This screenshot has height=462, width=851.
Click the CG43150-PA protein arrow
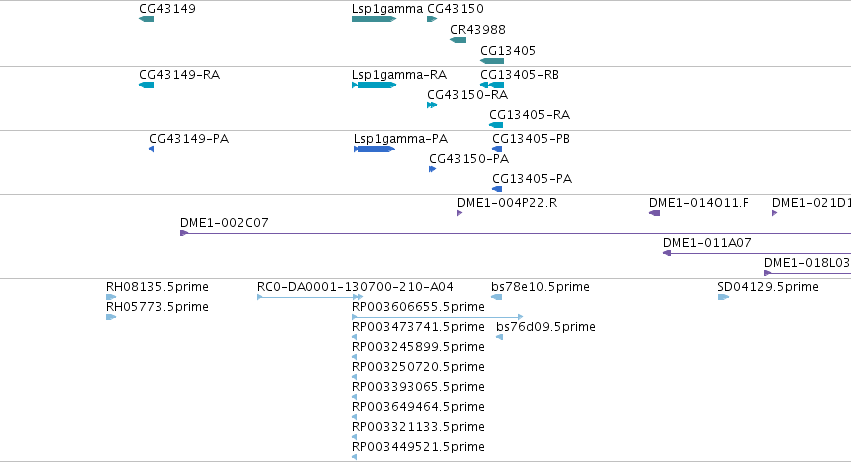pyautogui.click(x=433, y=169)
